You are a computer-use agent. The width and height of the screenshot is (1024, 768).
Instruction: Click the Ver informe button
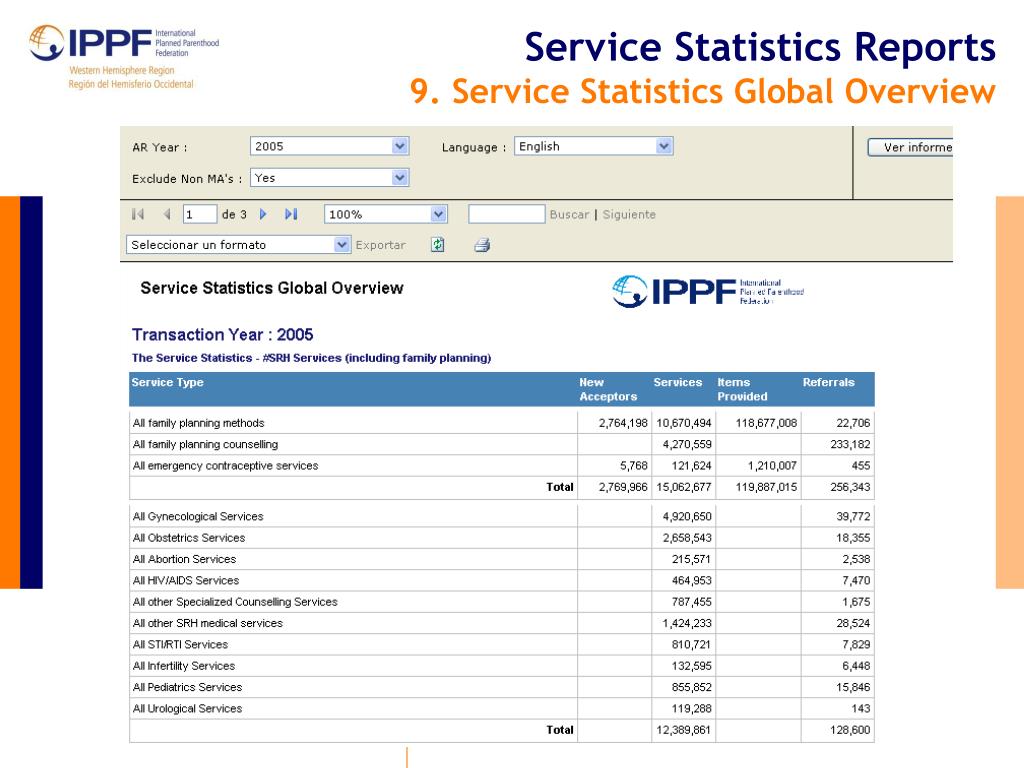[x=910, y=148]
